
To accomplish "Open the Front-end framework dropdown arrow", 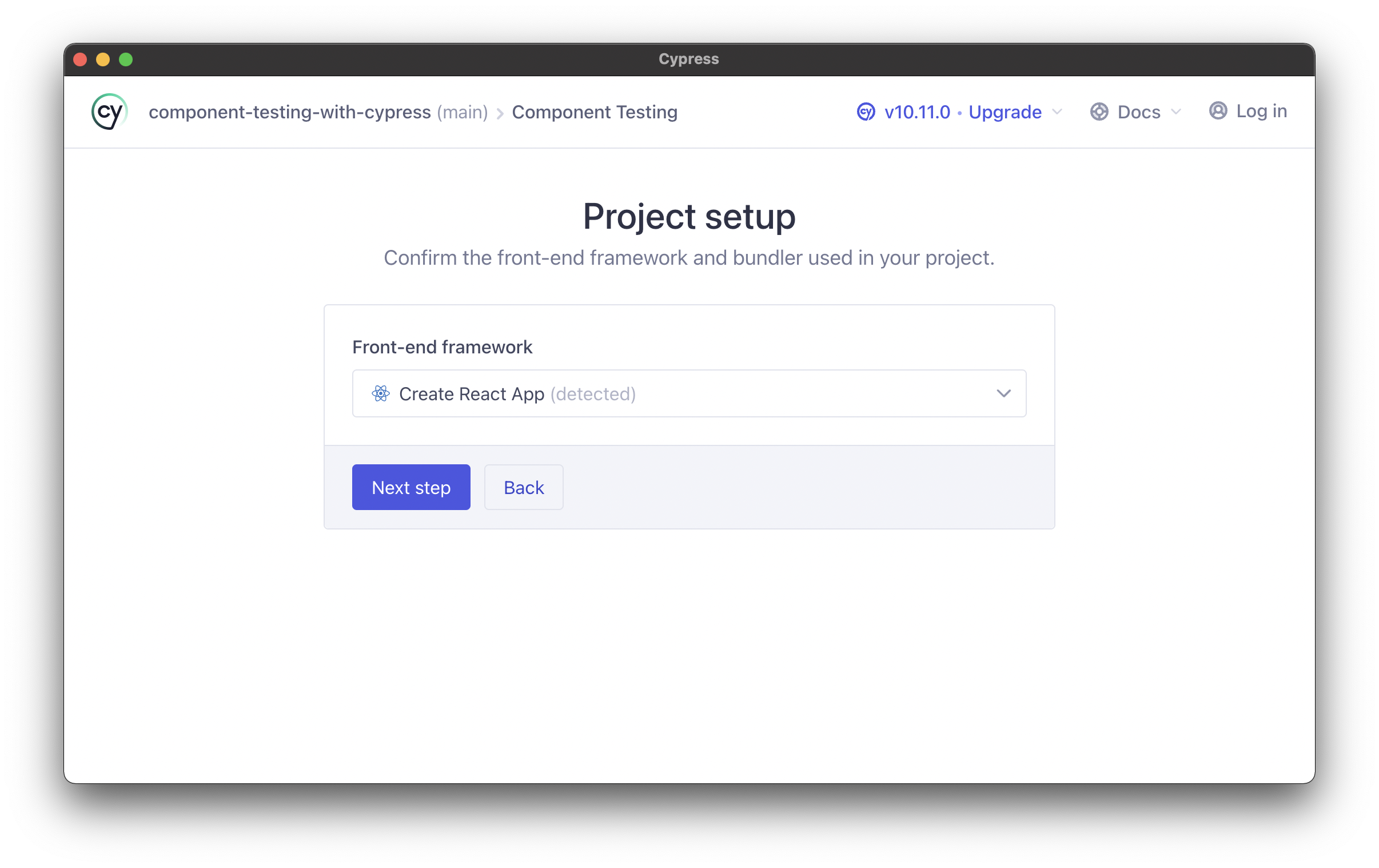I will [1003, 393].
